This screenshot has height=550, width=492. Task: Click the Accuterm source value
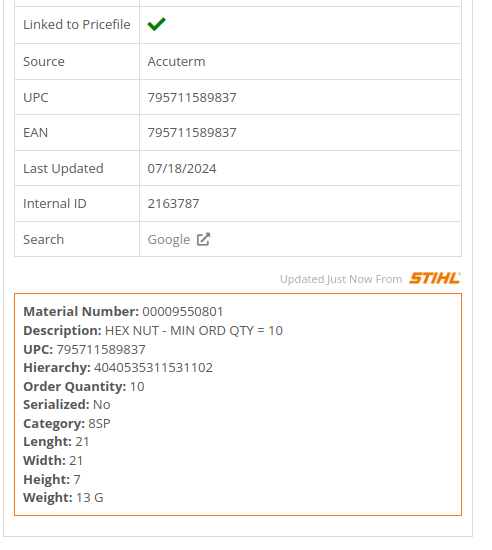tap(176, 61)
